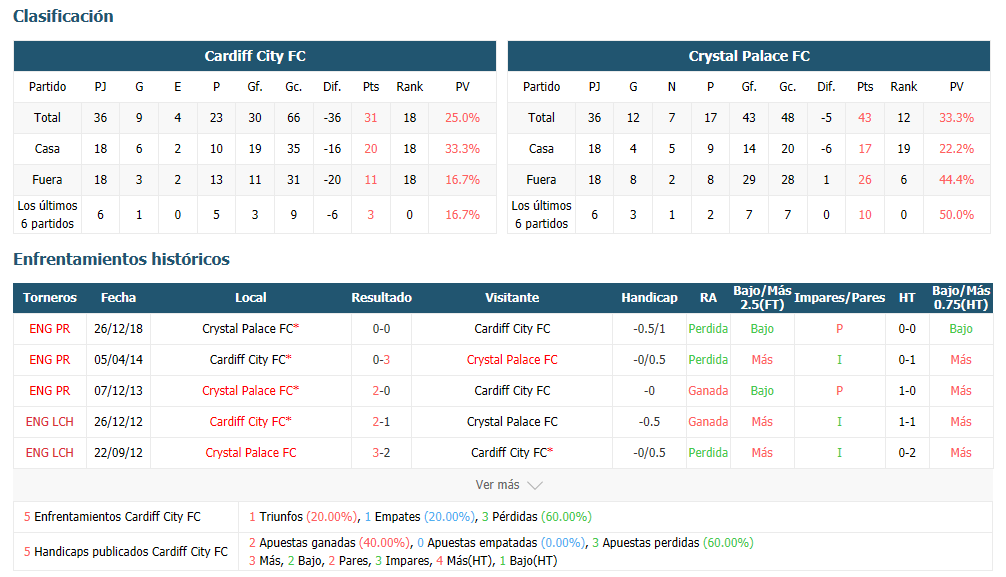Click the Impares/Pares column header
This screenshot has height=577, width=1006.
click(x=839, y=298)
